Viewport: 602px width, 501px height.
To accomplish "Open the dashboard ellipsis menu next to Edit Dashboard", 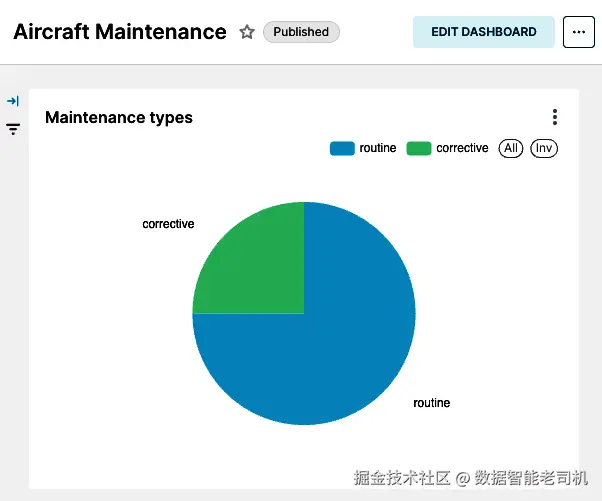I will (x=579, y=32).
